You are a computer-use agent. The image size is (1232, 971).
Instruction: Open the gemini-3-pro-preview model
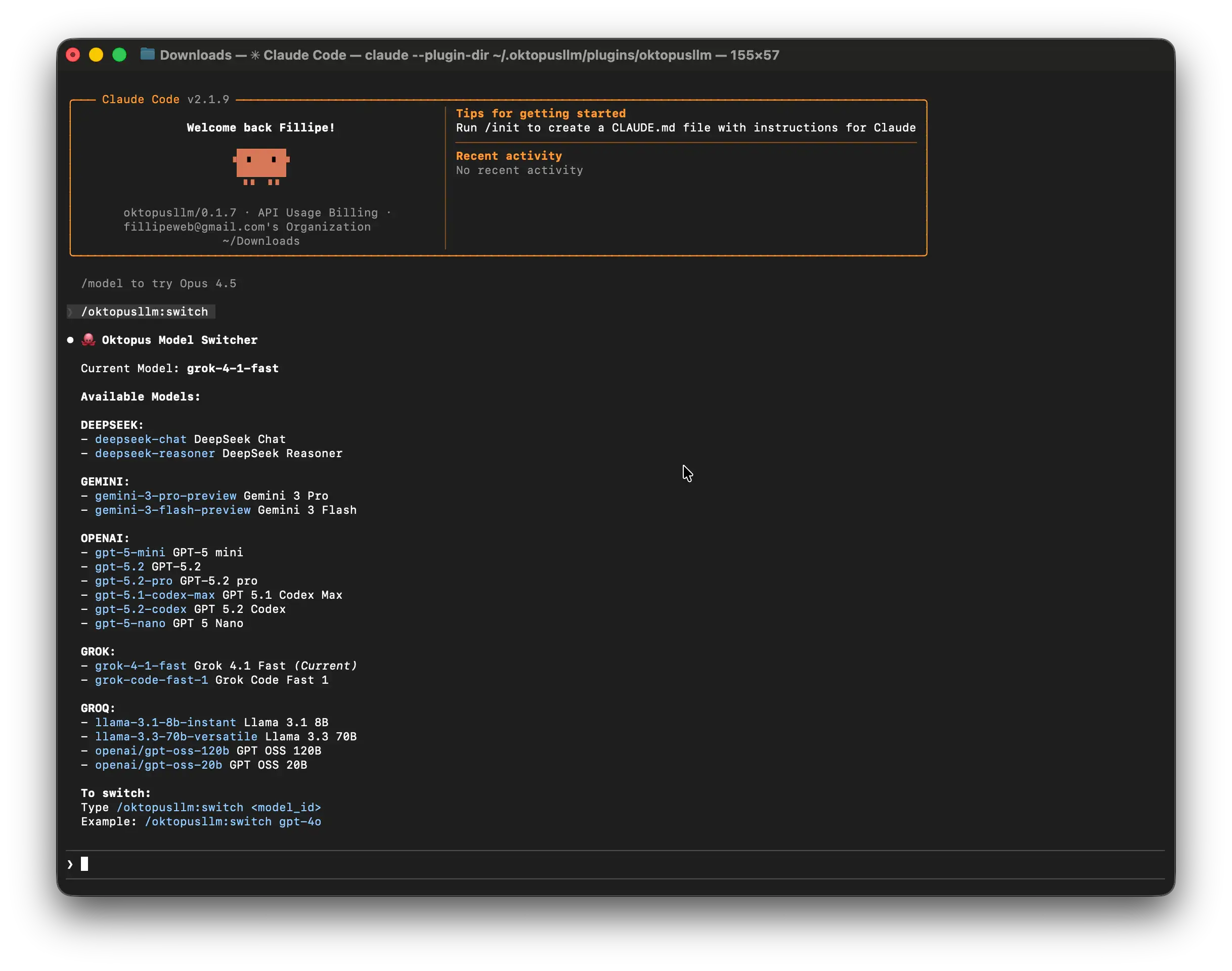click(x=165, y=496)
